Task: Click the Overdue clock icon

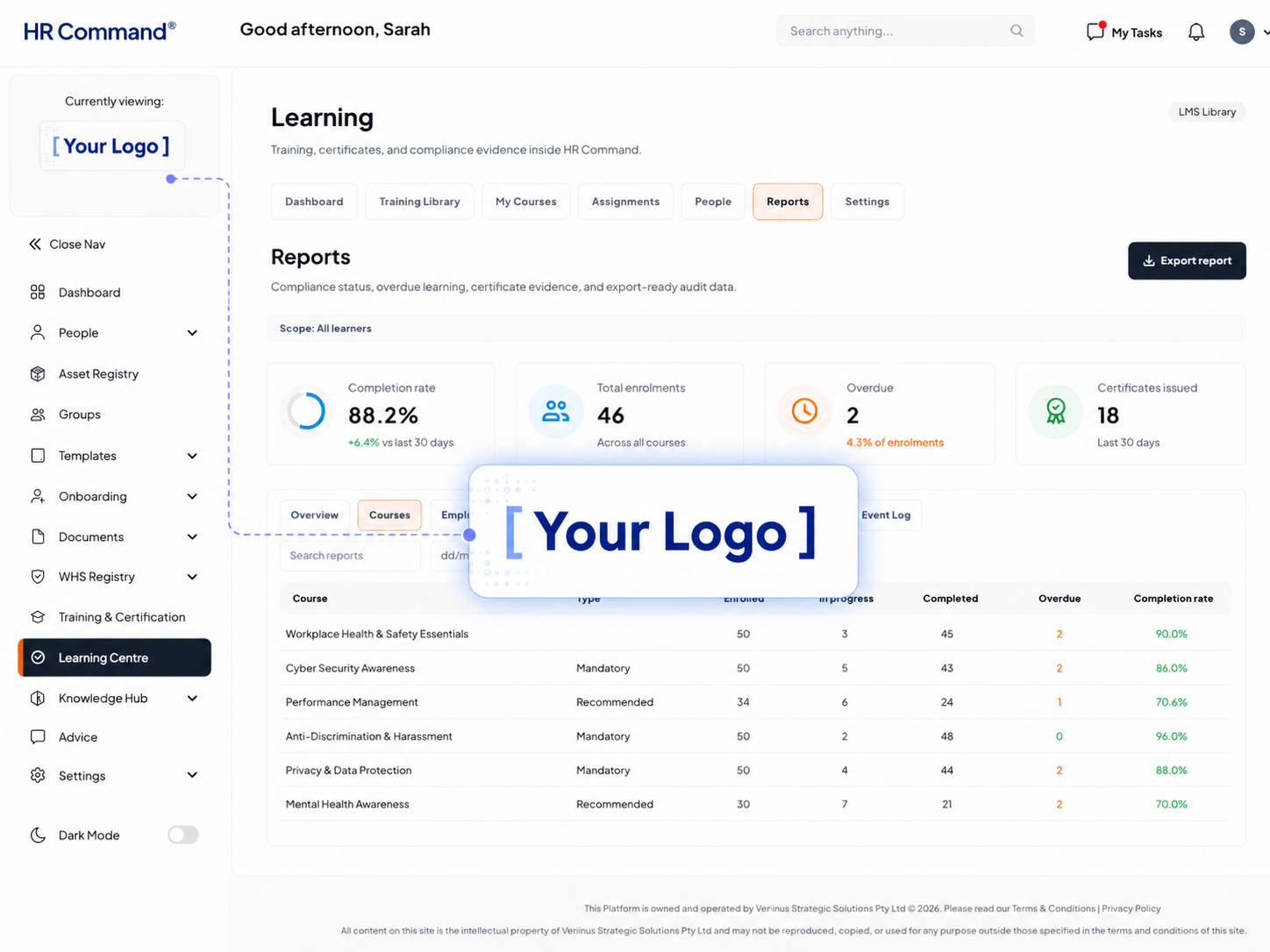Action: point(804,411)
